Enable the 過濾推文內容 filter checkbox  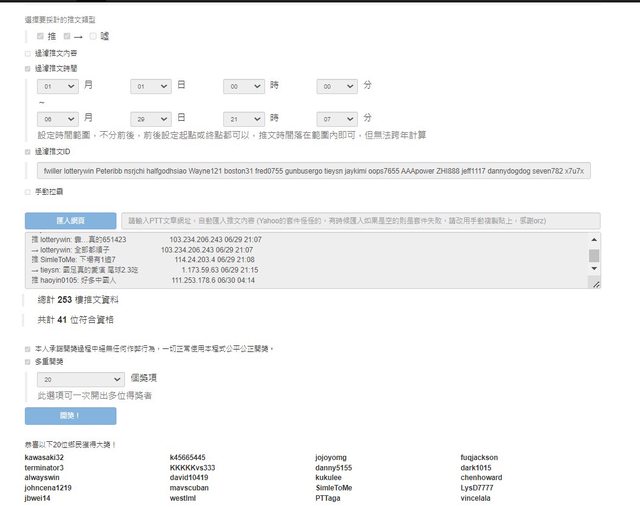(28, 53)
